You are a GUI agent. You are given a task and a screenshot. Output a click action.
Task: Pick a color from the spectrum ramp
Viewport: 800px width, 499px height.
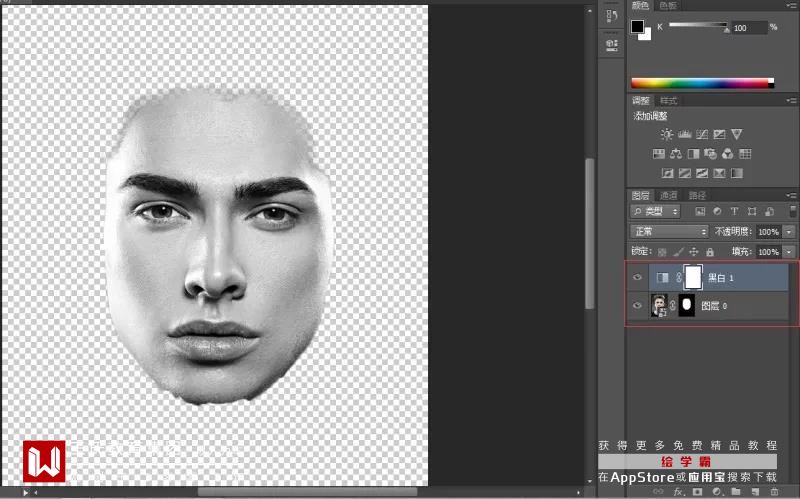coord(702,83)
